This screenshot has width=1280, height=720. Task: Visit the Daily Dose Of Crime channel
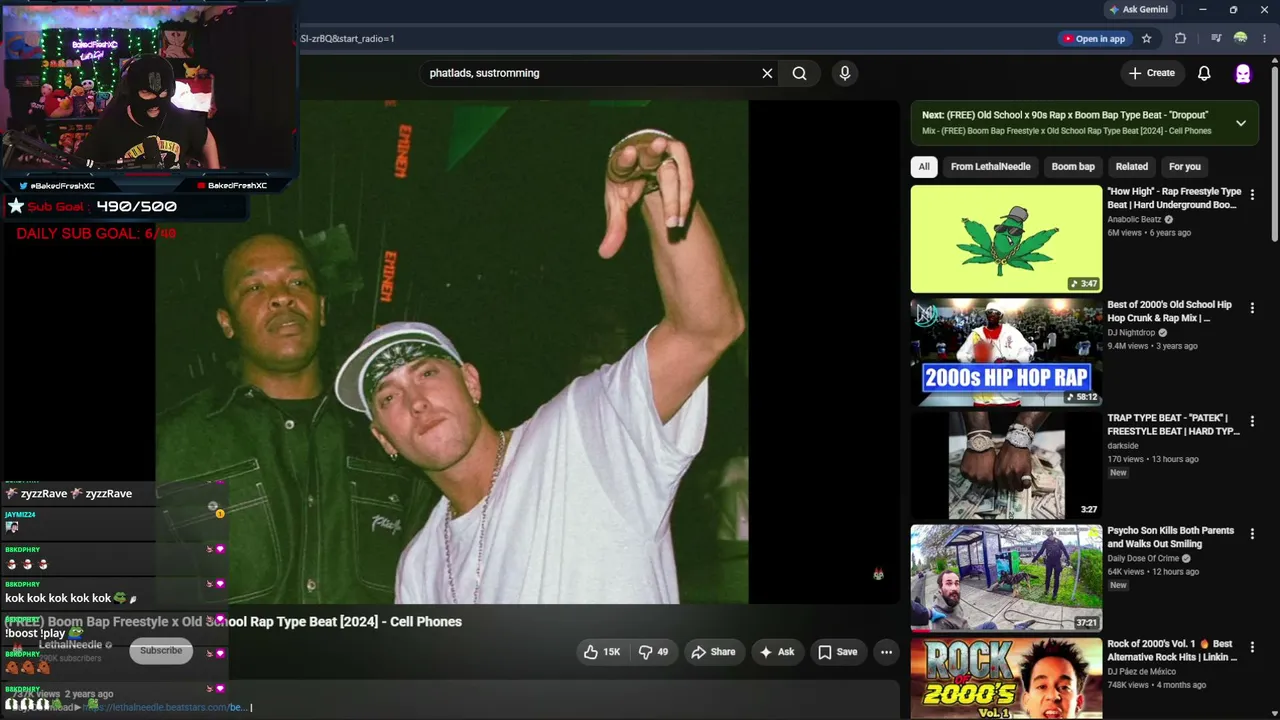pos(1143,558)
